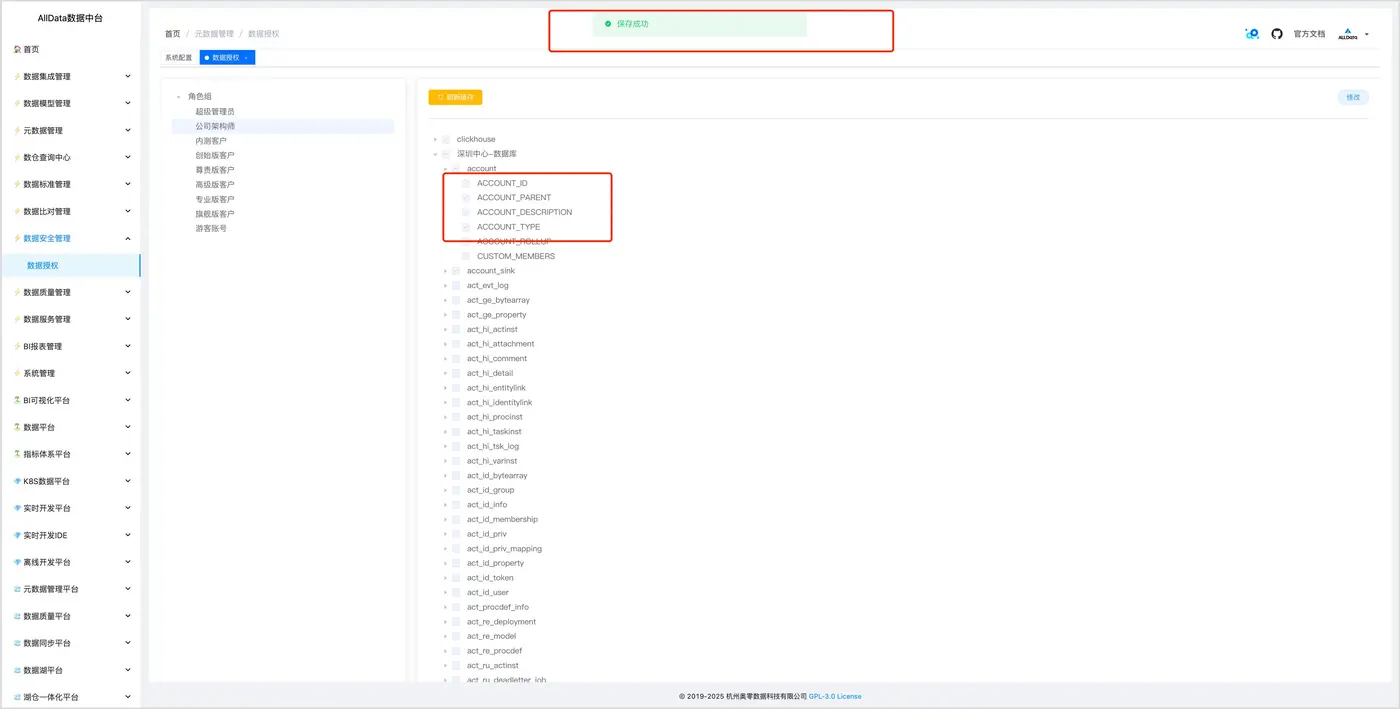1400x709 pixels.
Task: Click the lightning icon beside 数据服务管理
Action: (x=17, y=319)
